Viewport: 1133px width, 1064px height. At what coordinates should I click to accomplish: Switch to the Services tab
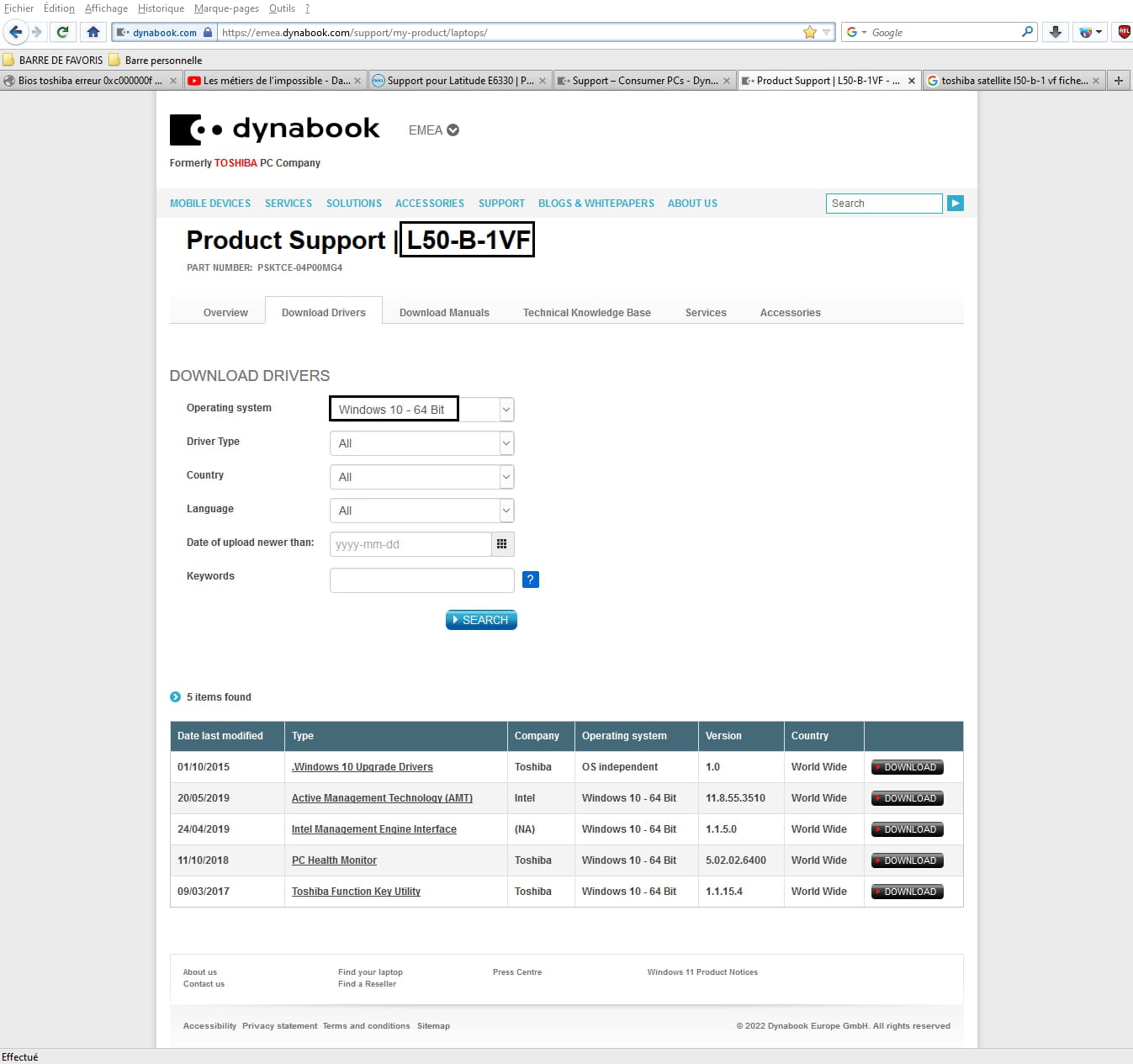point(706,312)
